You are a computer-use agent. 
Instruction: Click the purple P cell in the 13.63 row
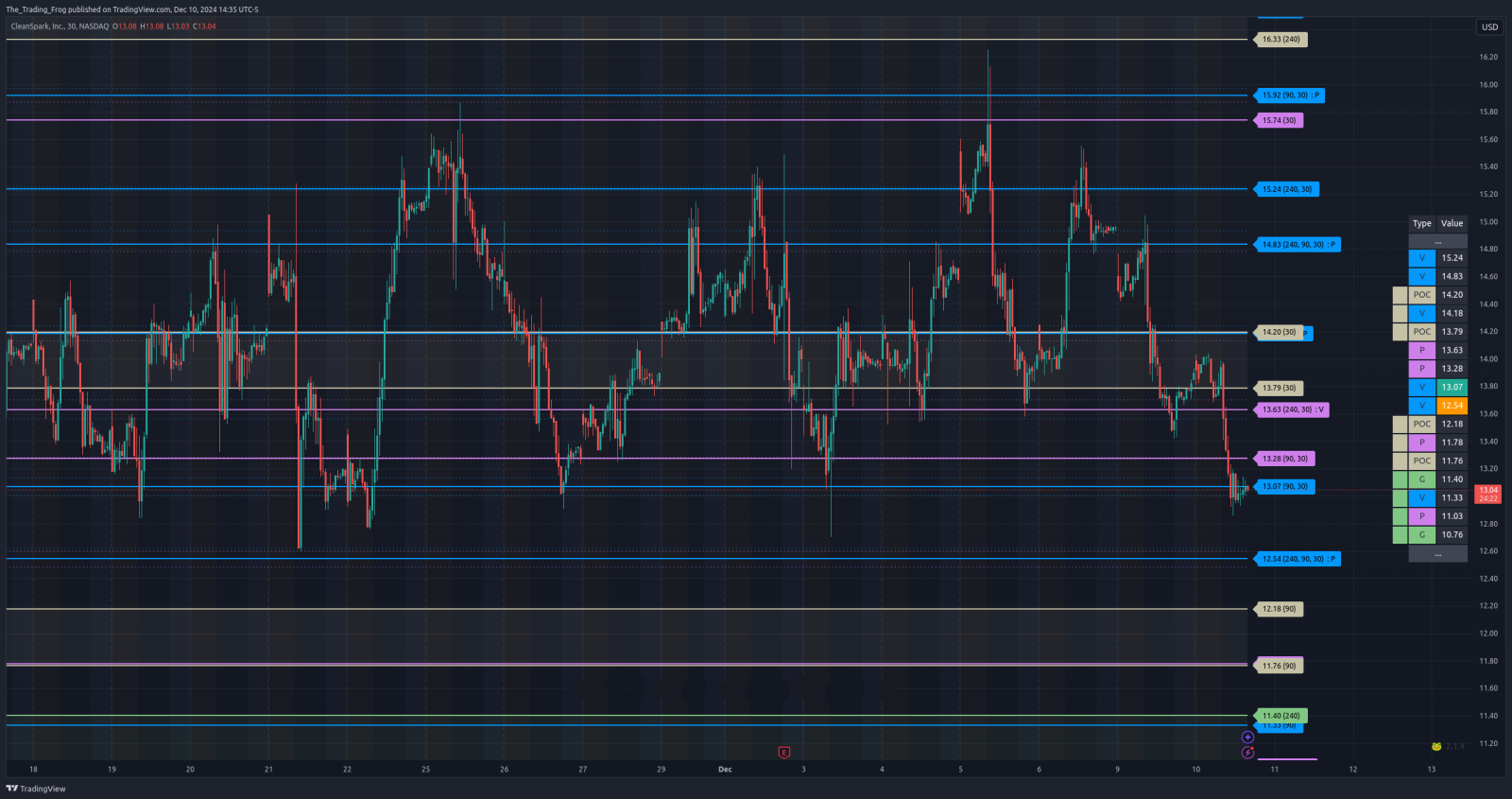(1422, 350)
